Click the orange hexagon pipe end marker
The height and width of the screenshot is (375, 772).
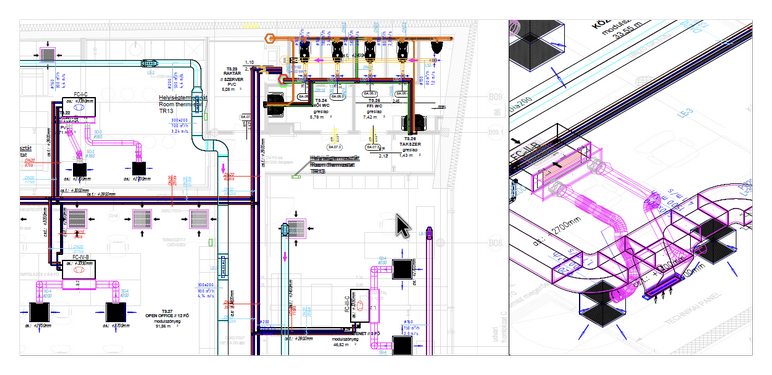269,38
